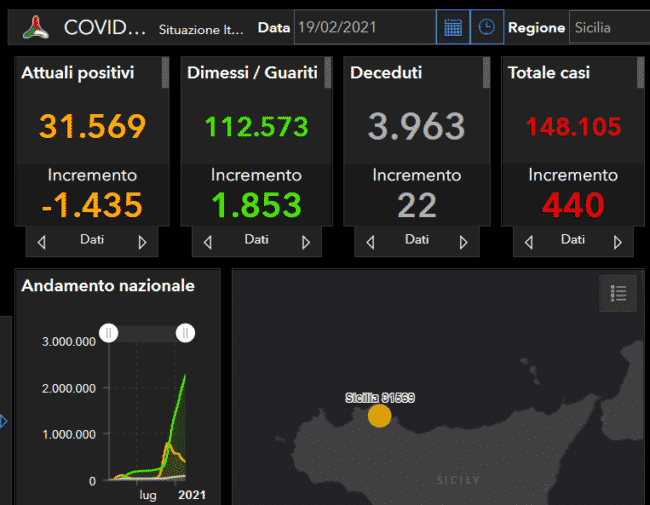
Task: Click previous arrow under Deceduti panel
Action: click(x=371, y=242)
